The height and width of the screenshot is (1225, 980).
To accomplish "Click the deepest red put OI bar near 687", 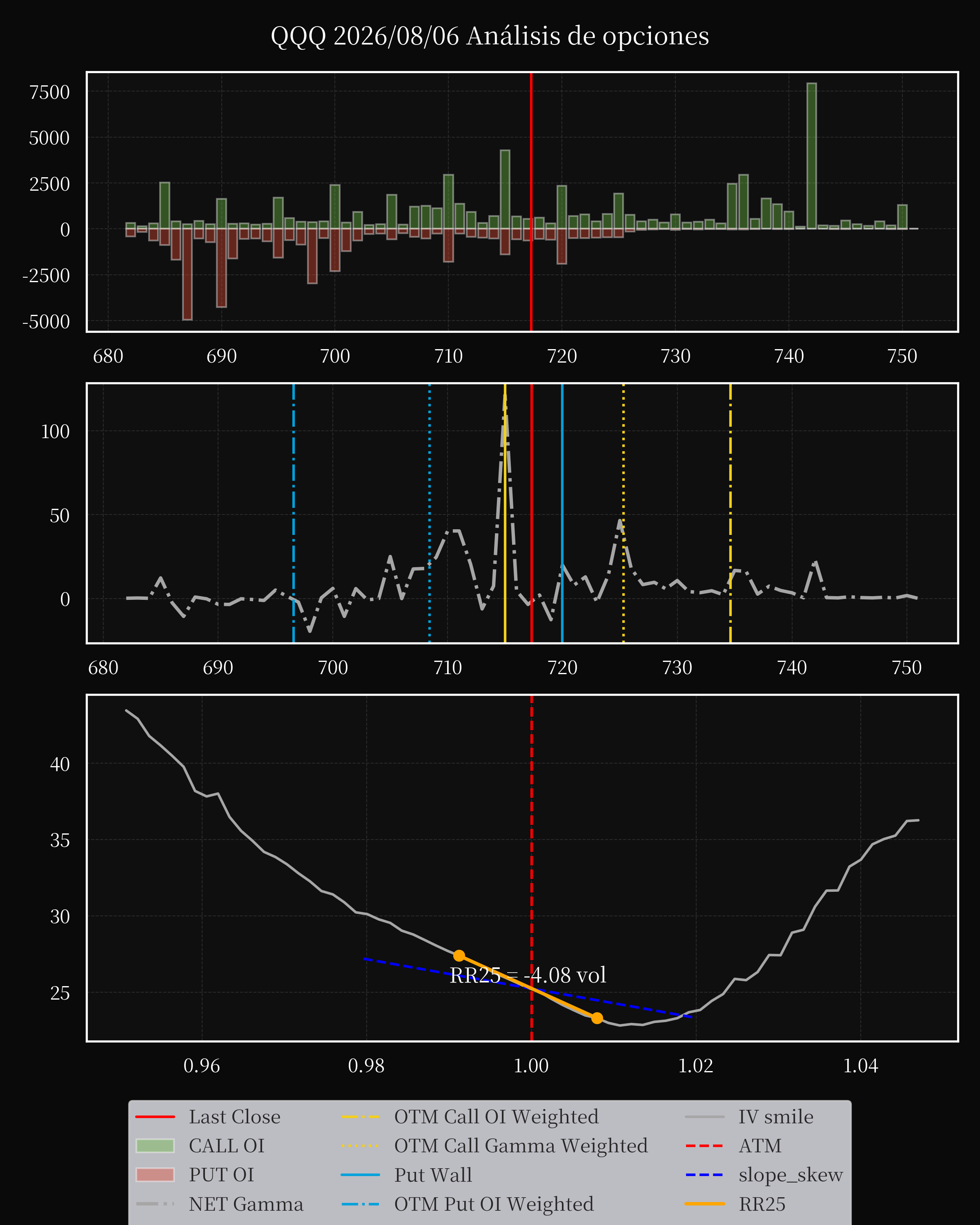I will coord(187,274).
